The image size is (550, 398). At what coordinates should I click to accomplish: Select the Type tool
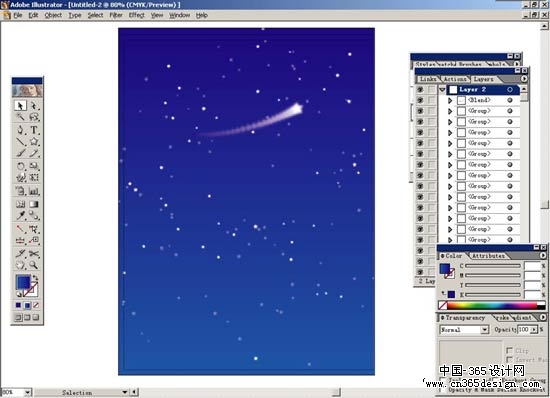(x=34, y=130)
